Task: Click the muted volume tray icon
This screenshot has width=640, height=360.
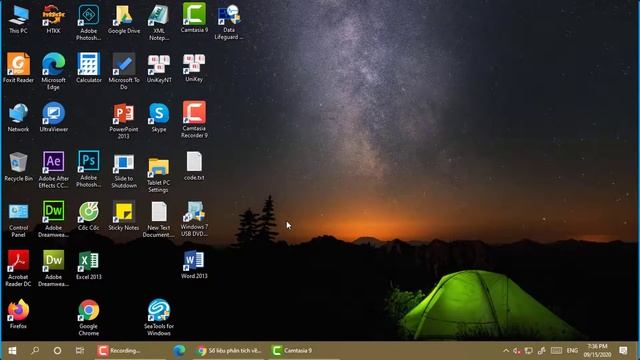Action: coord(517,351)
